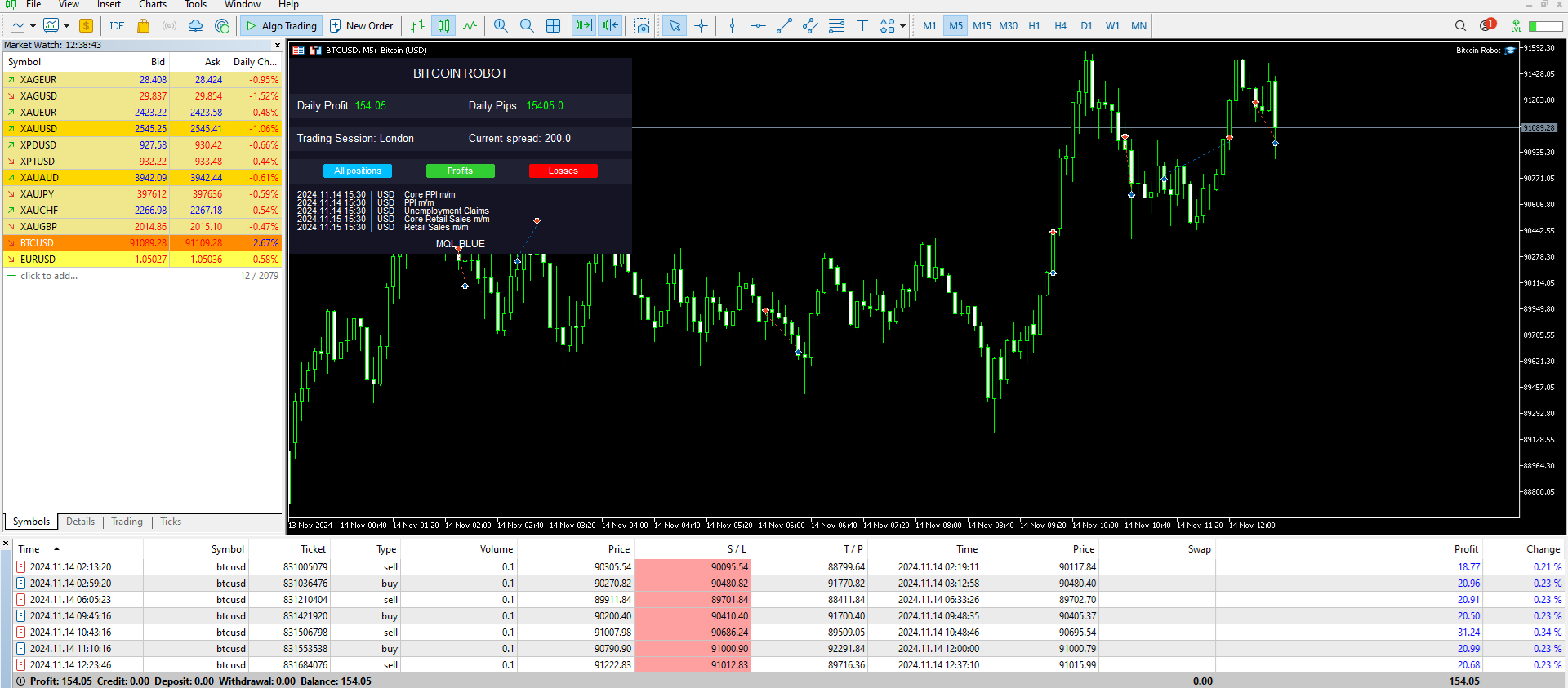Select trade with ticket 831005079
This screenshot has width=1568, height=688.
point(789,567)
